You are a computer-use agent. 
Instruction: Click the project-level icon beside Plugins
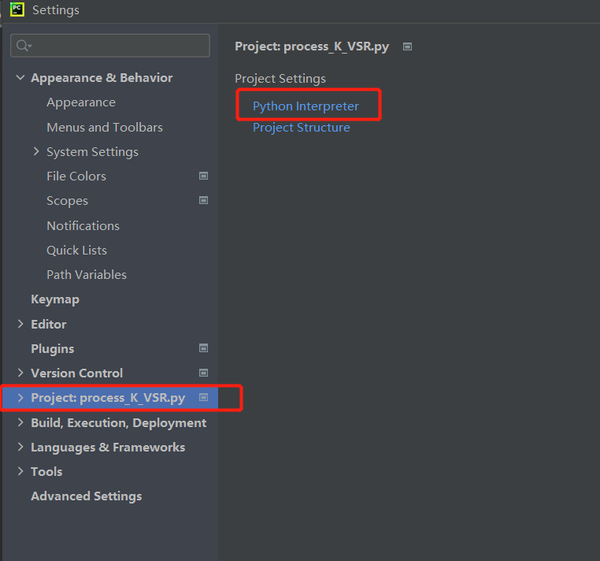204,348
